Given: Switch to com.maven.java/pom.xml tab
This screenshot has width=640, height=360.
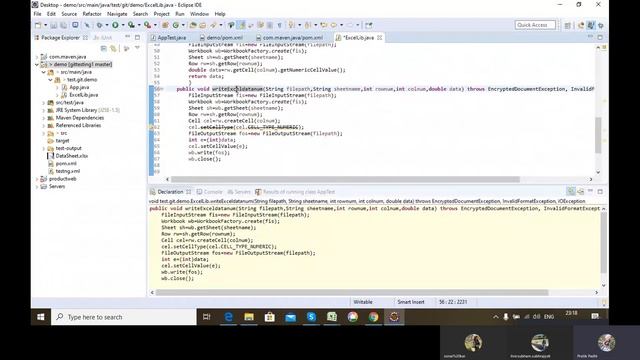Looking at the screenshot, I should (289, 38).
